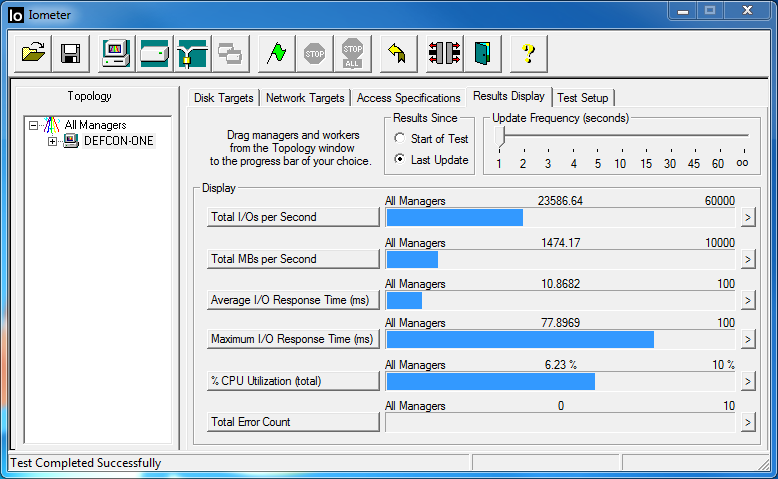Switch to Disk Targets tab
The width and height of the screenshot is (778, 479).
click(x=224, y=98)
